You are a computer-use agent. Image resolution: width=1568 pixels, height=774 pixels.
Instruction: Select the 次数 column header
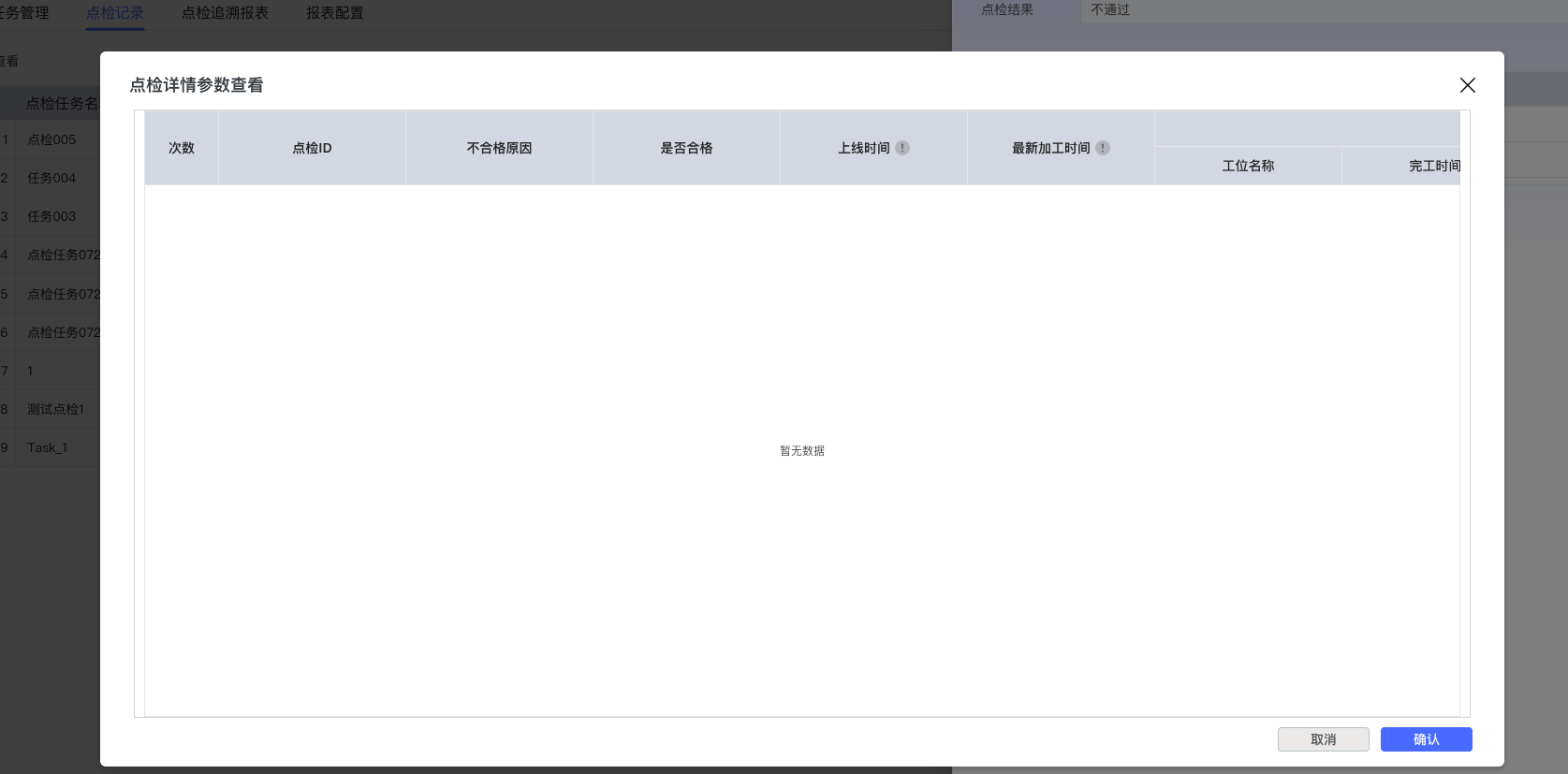pos(182,148)
